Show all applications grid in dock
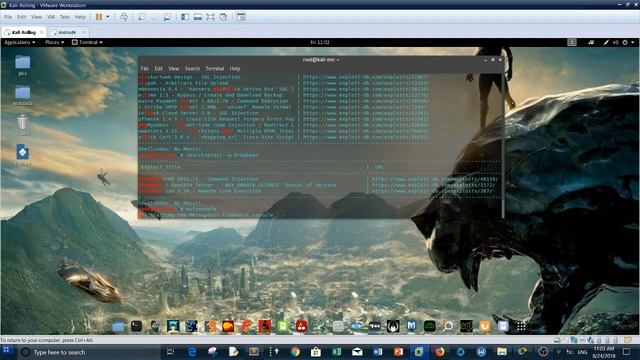640x360 pixels. coord(521,326)
